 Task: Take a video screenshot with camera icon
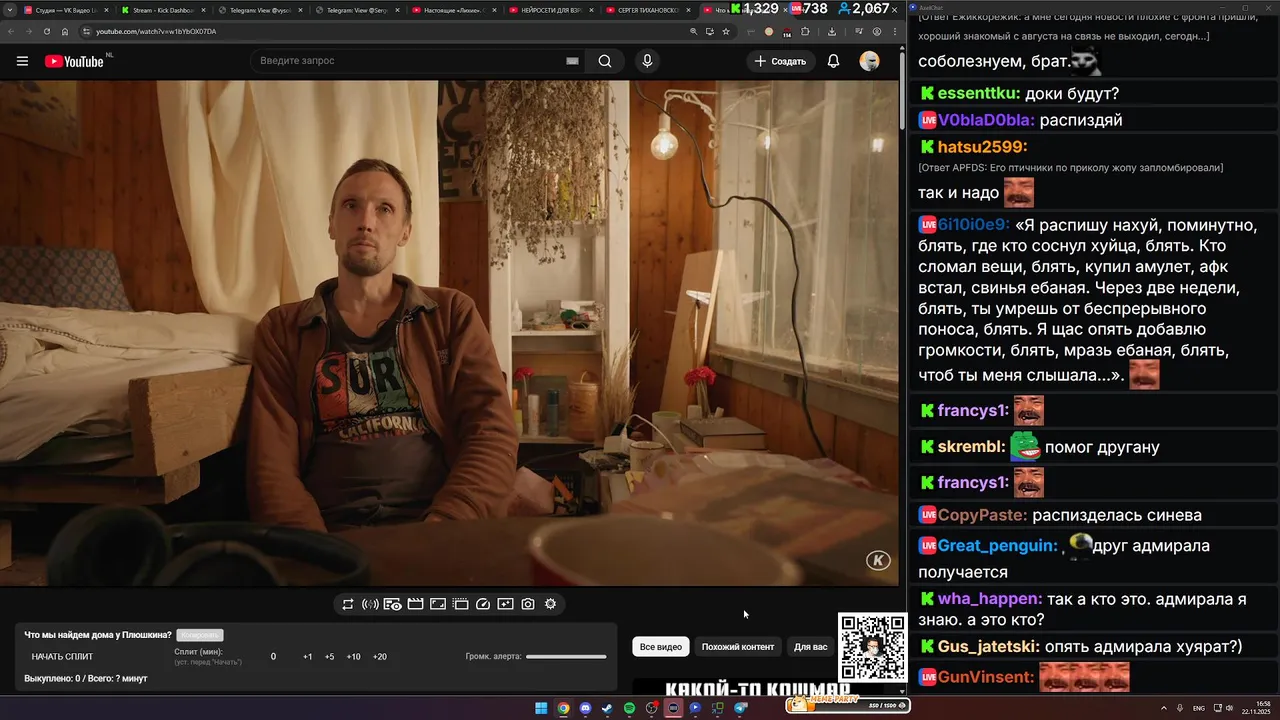[528, 604]
